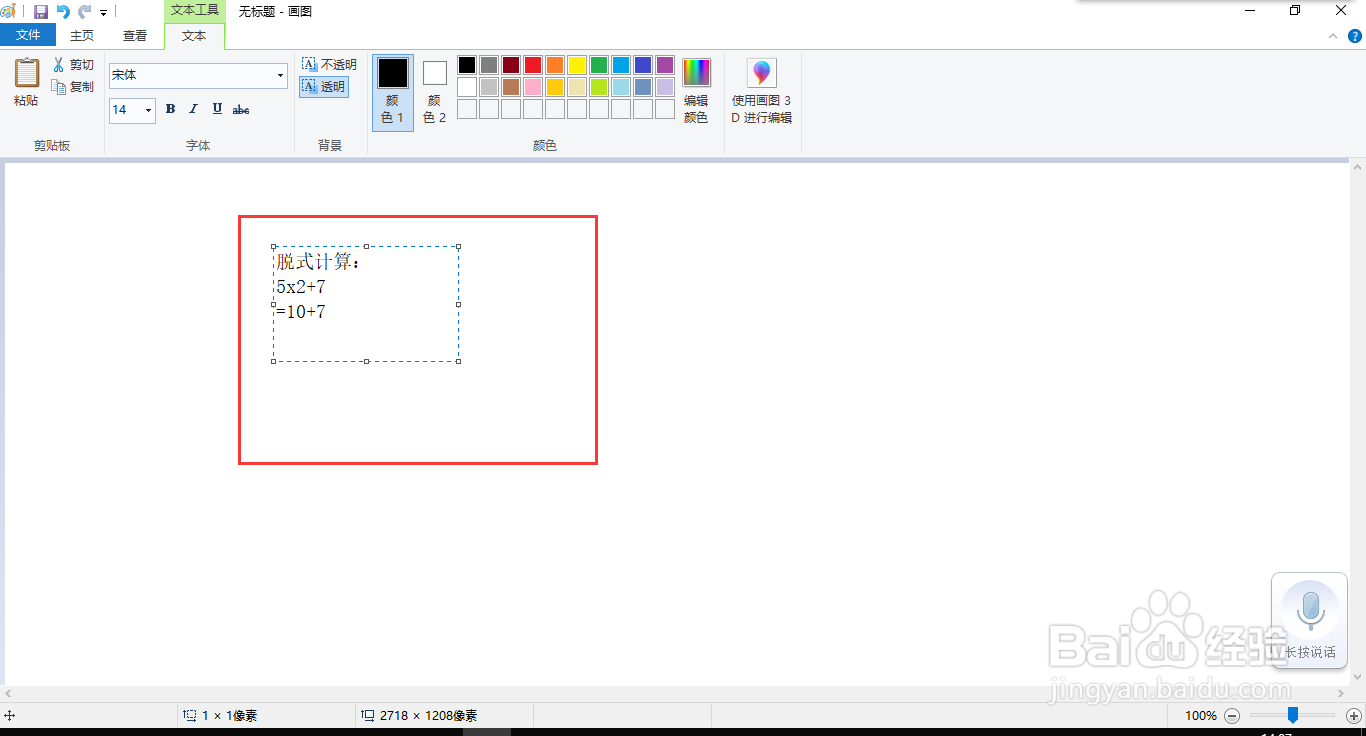Pick the lime green color swatch
The height and width of the screenshot is (736, 1366).
599,87
